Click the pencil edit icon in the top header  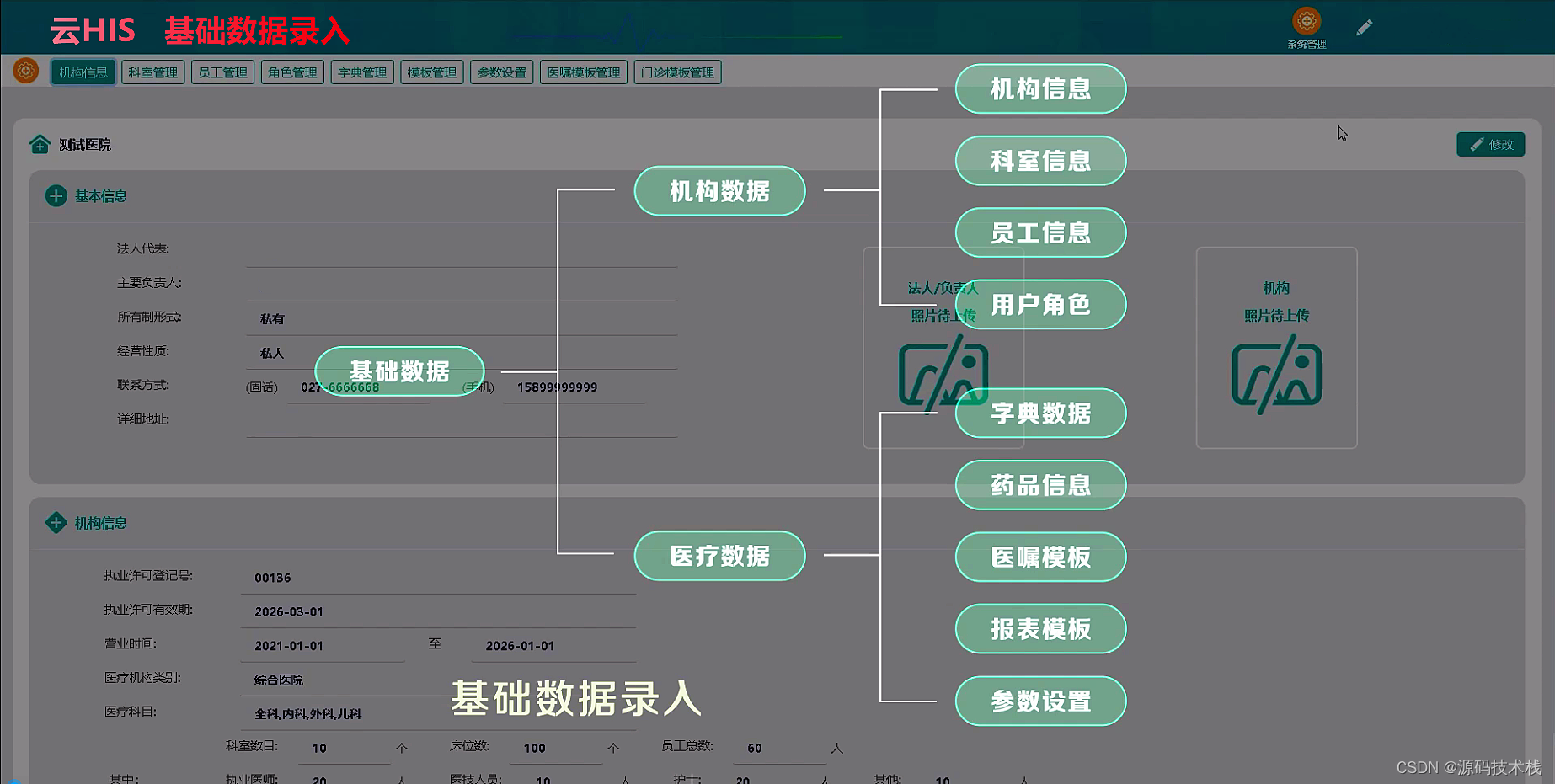point(1365,26)
